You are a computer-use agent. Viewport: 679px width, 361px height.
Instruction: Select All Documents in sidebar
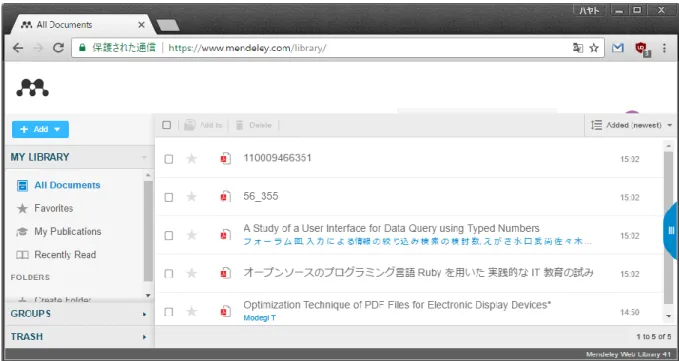(67, 185)
